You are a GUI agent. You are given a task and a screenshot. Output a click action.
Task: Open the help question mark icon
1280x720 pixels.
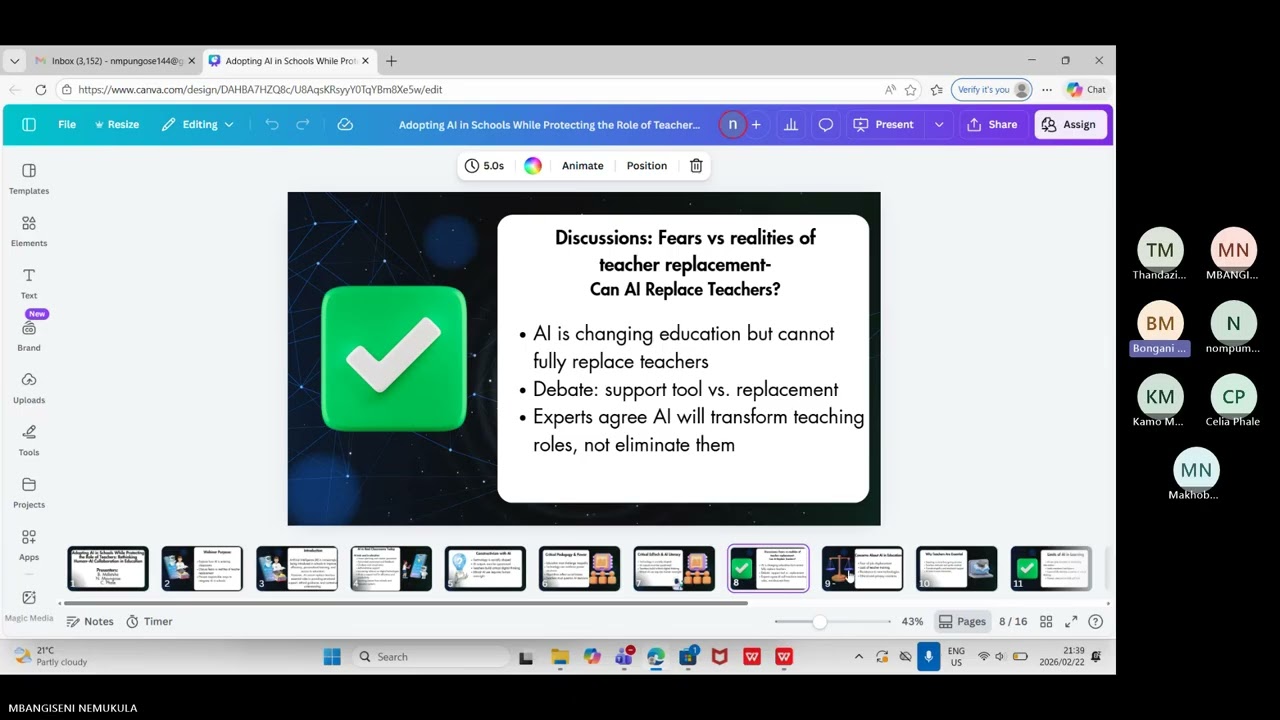coord(1096,621)
